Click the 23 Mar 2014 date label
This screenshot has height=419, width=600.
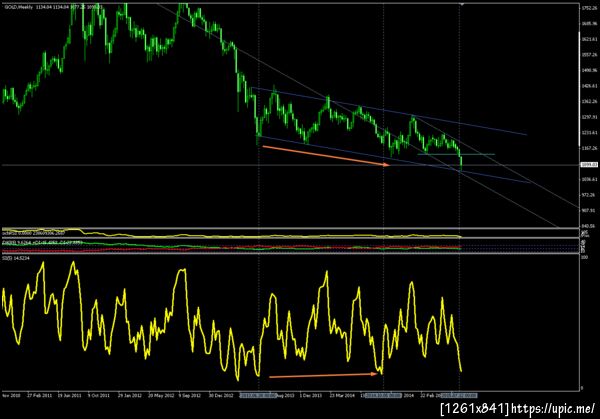(x=342, y=395)
